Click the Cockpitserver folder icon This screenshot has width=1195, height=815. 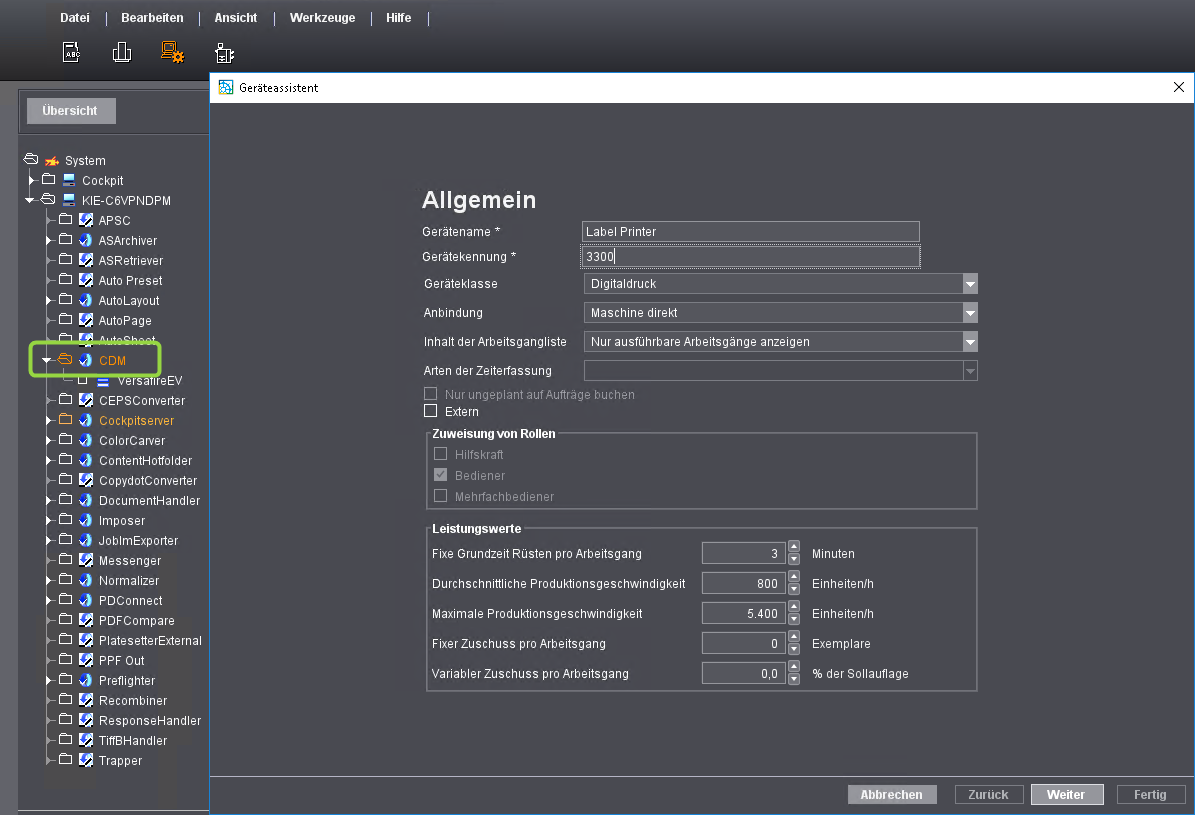click(66, 419)
